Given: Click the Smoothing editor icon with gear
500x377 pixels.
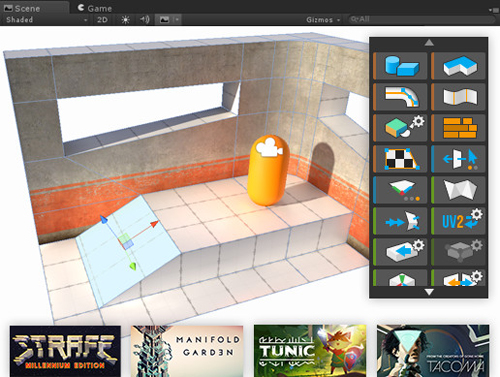Looking at the screenshot, I should coord(400,128).
